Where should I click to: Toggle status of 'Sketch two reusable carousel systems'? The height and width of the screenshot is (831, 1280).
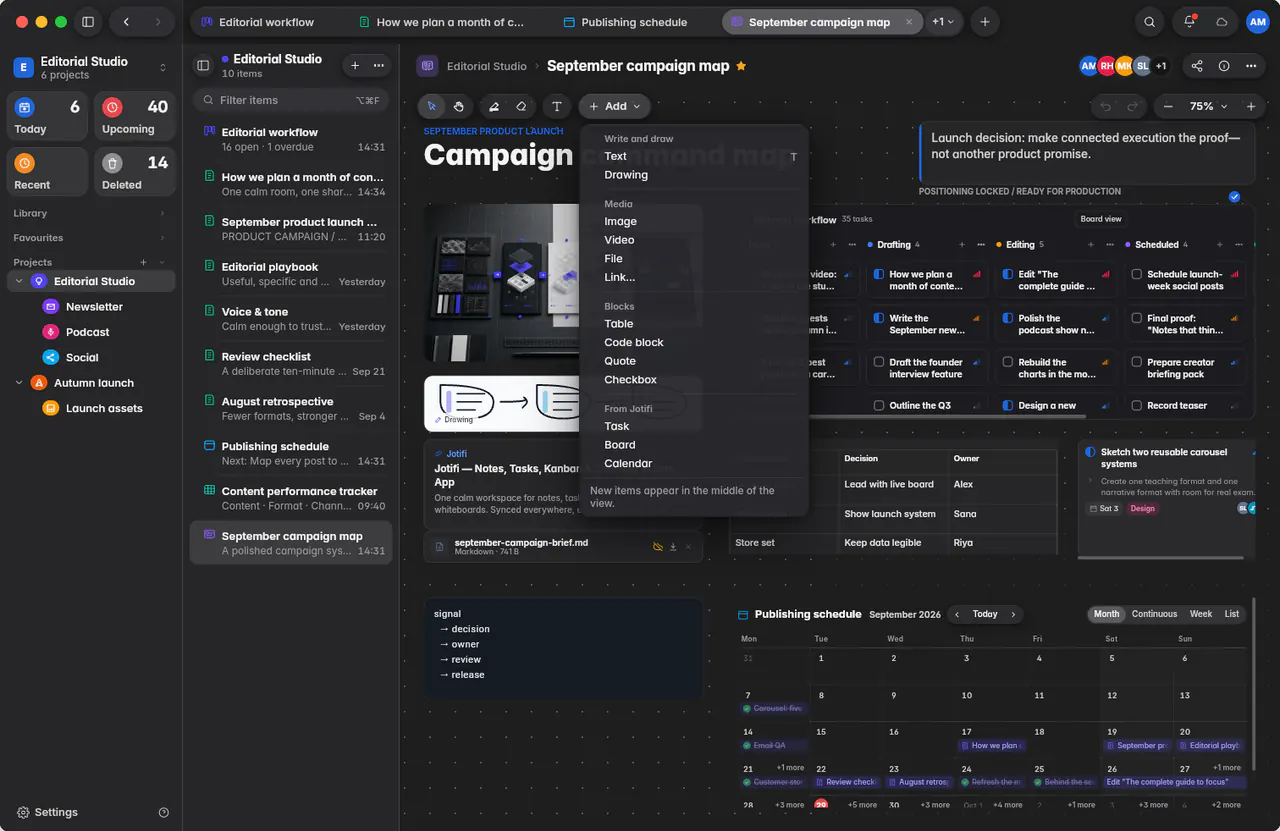point(1091,452)
